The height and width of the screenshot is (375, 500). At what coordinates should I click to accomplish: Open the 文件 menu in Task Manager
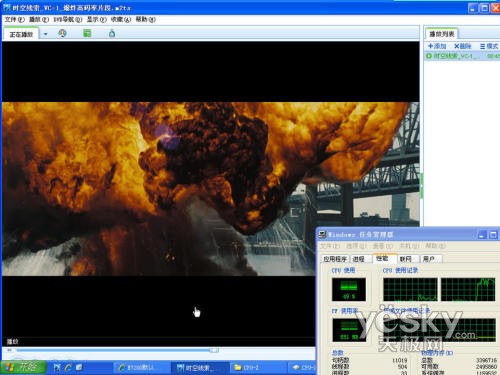(x=330, y=246)
